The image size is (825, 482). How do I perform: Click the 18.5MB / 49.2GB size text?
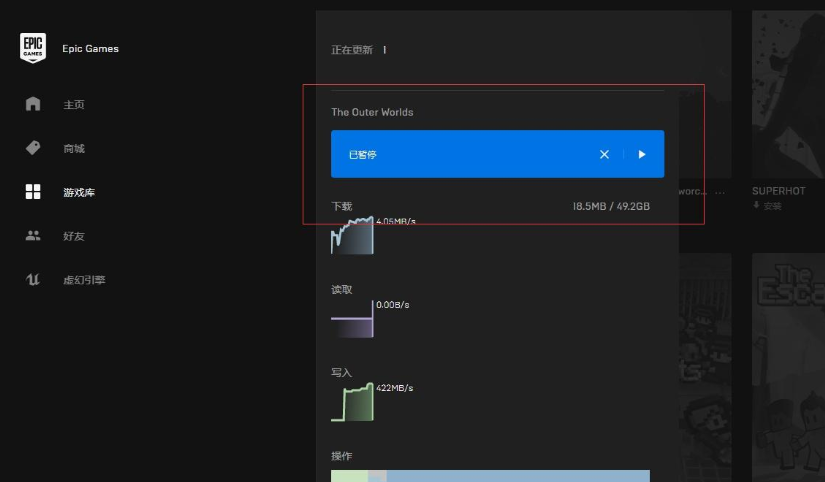(611, 206)
